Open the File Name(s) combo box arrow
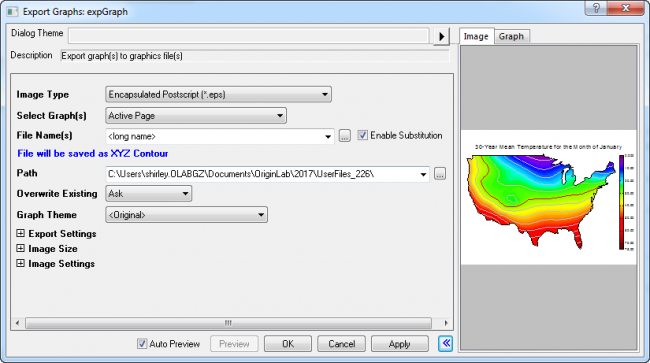650x363 pixels. tap(327, 136)
